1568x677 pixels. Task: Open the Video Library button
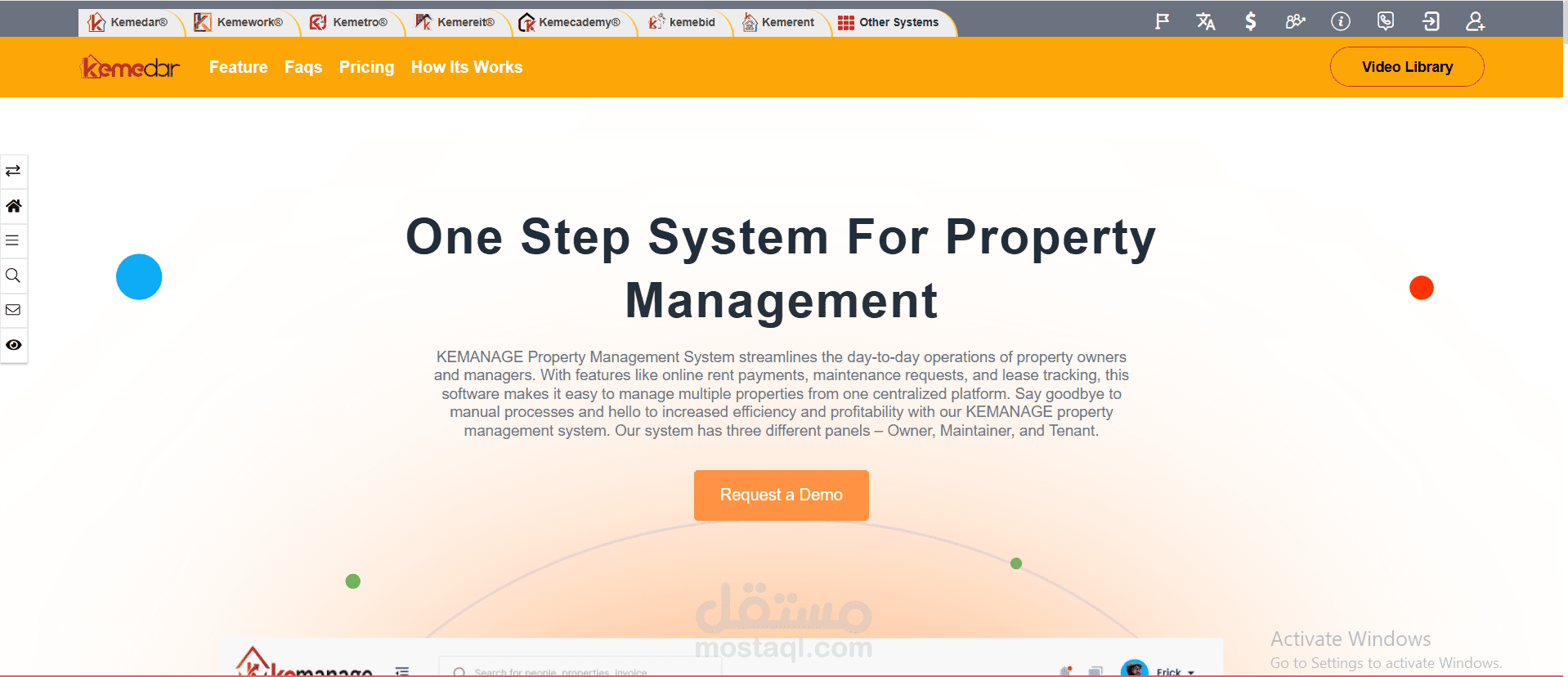[x=1407, y=67]
